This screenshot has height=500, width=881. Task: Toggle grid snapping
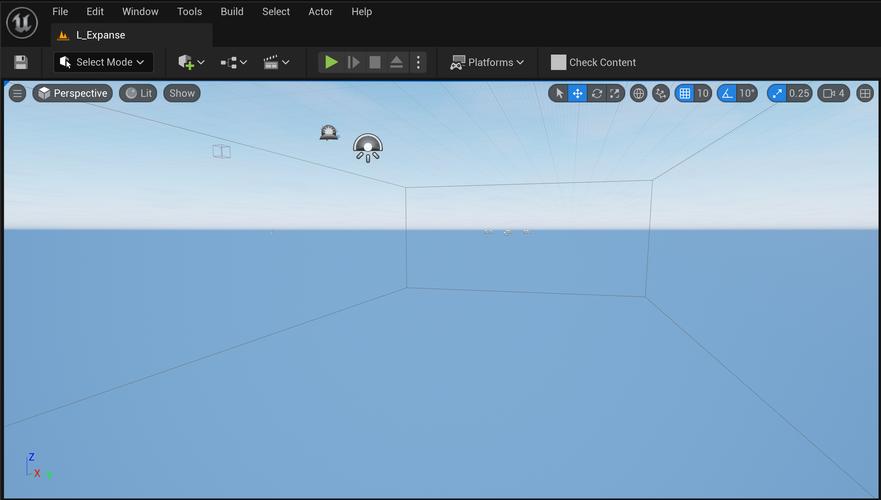(x=684, y=93)
